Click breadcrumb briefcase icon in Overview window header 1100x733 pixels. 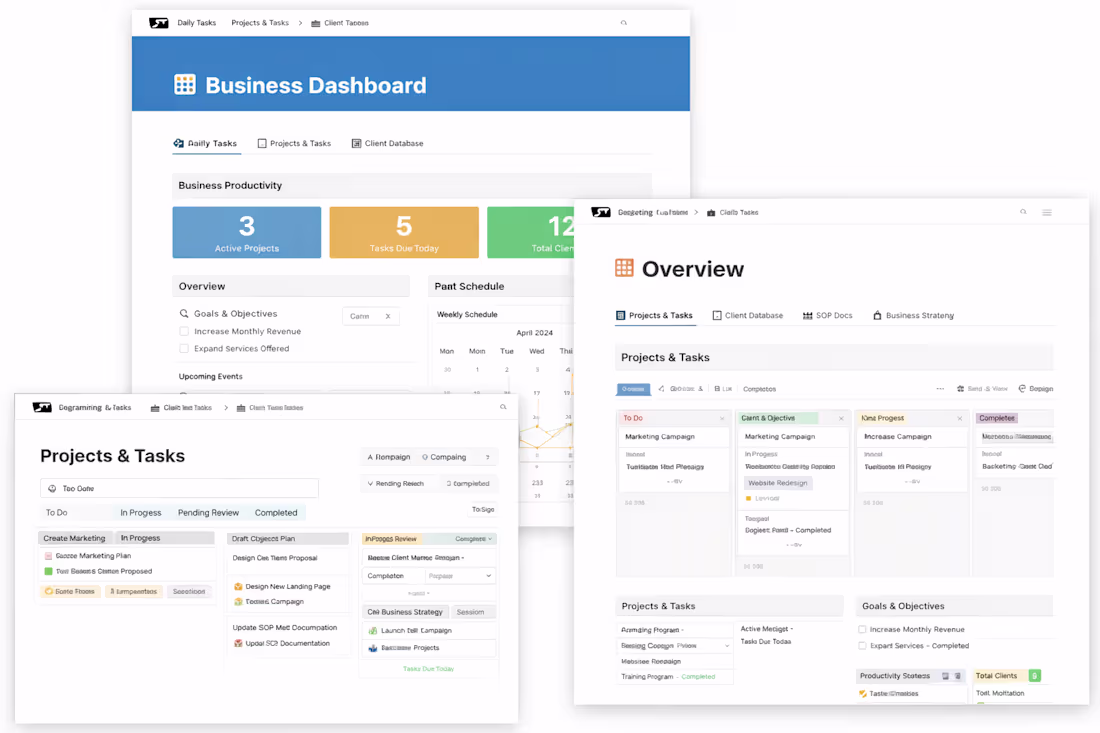(711, 213)
